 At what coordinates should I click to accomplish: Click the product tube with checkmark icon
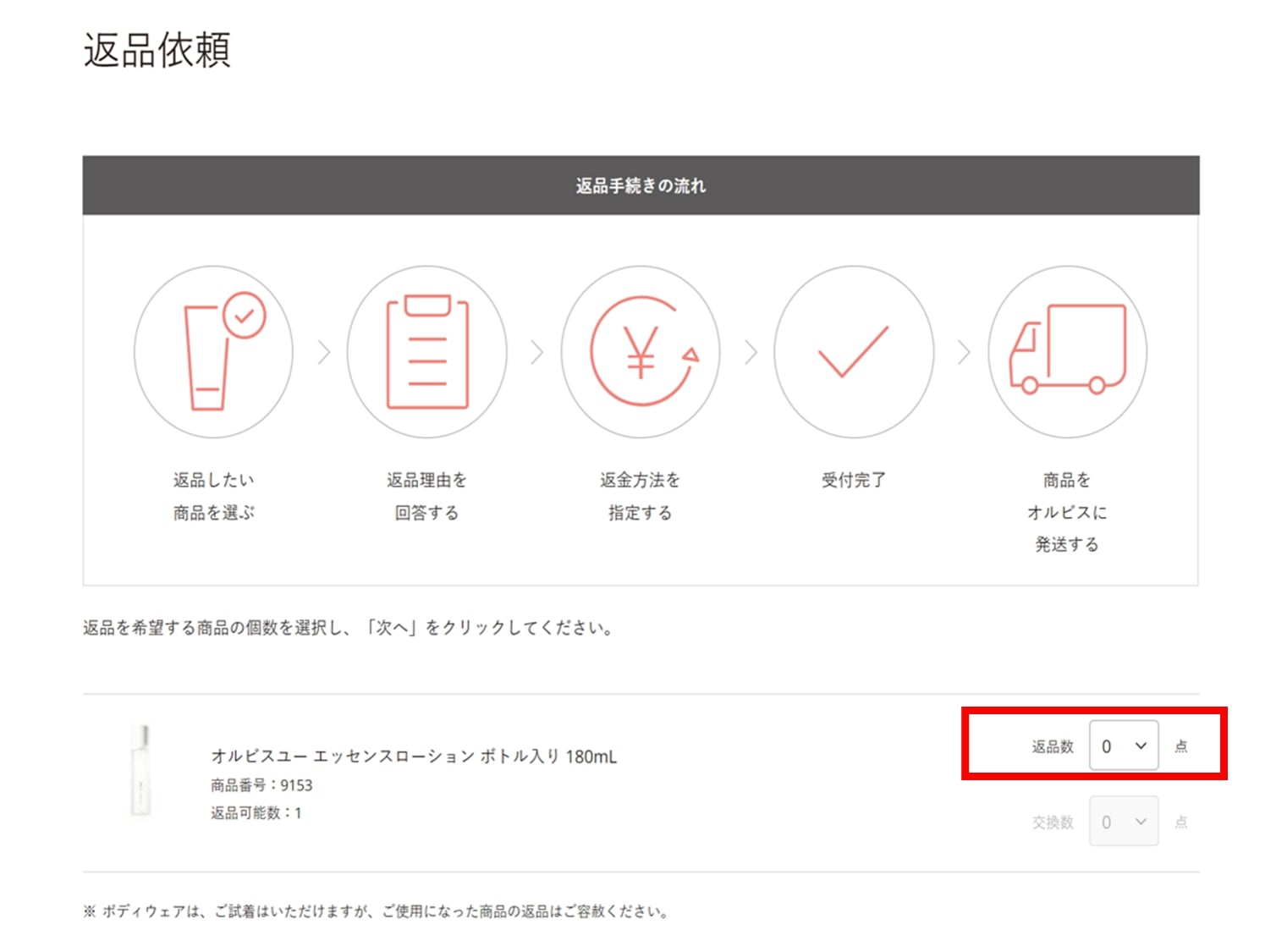(213, 352)
